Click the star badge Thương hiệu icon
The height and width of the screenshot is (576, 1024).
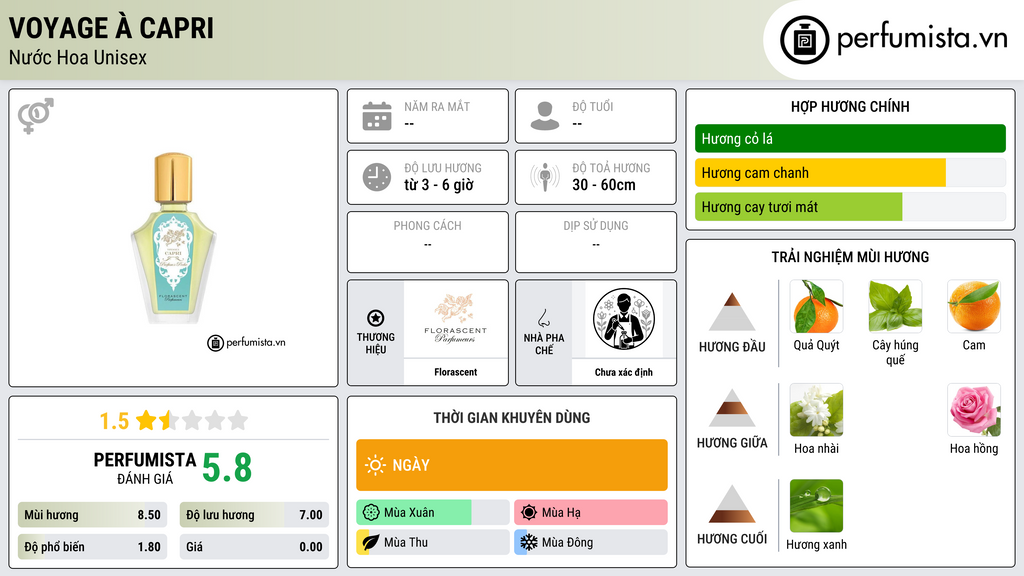pos(376,318)
